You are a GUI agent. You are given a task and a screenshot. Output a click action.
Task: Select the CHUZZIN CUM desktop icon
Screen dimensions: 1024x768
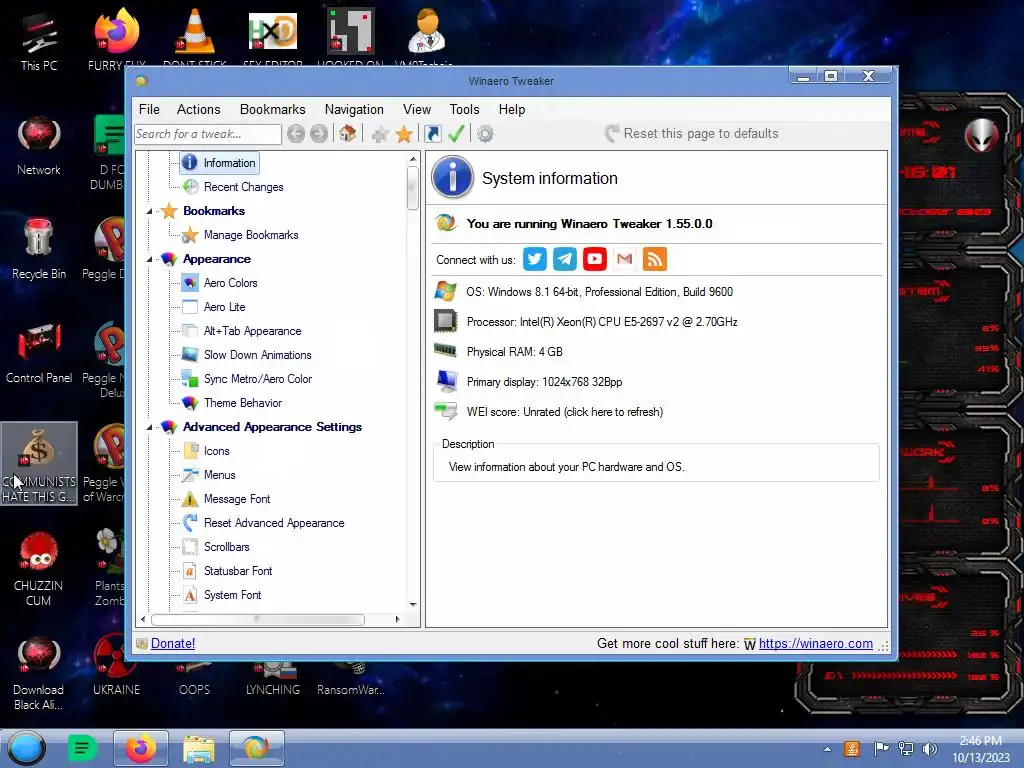point(39,569)
